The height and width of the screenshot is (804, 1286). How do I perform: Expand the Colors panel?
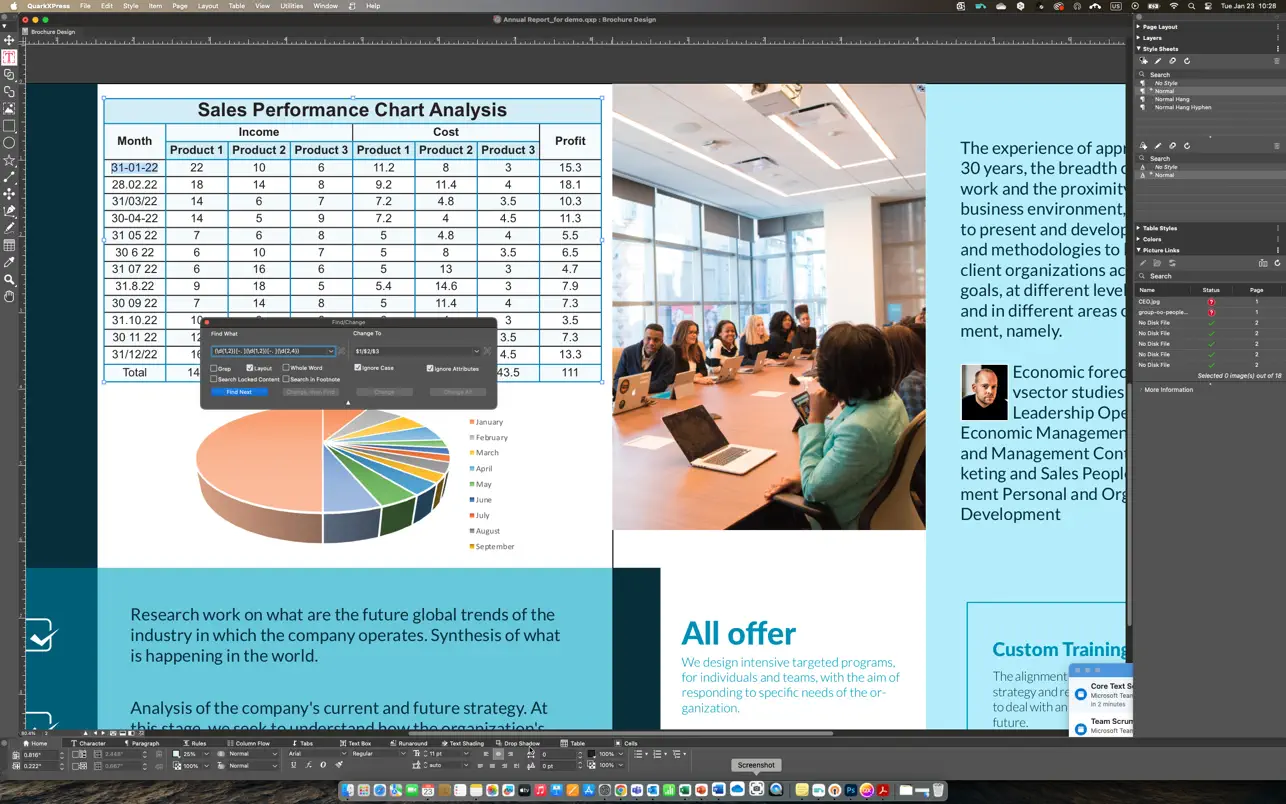[x=1152, y=239]
